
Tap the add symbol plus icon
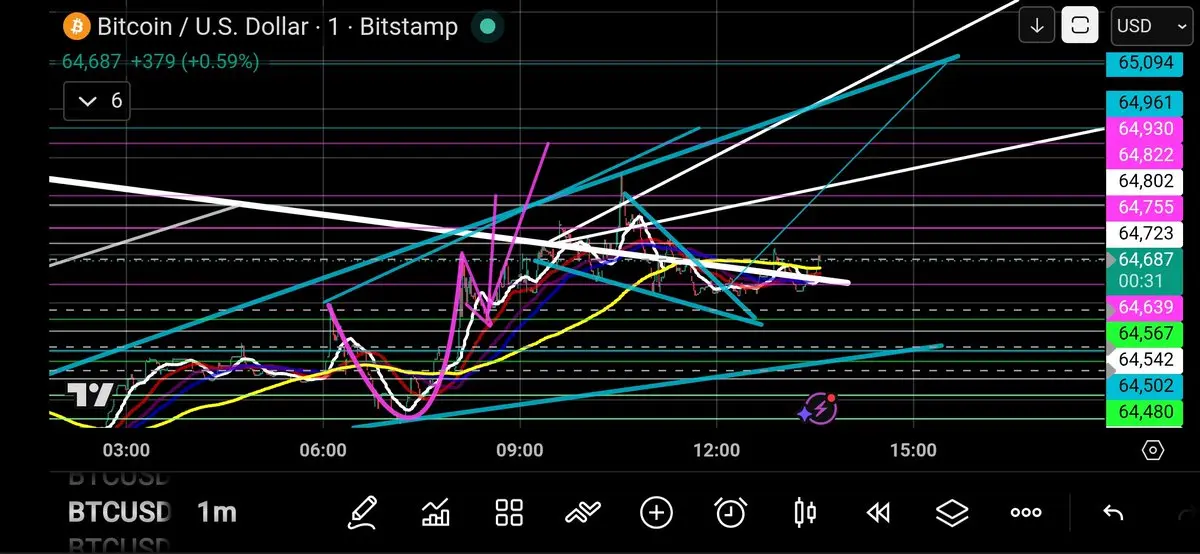click(656, 513)
